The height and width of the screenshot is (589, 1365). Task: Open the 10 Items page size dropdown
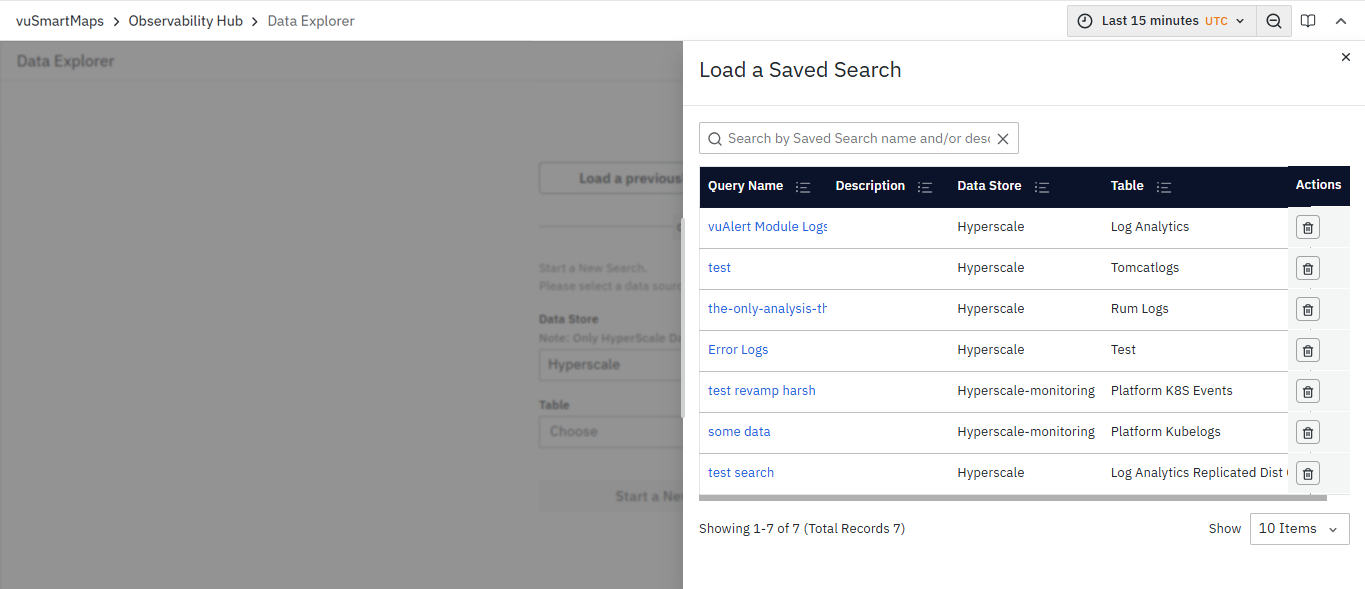[x=1299, y=529]
